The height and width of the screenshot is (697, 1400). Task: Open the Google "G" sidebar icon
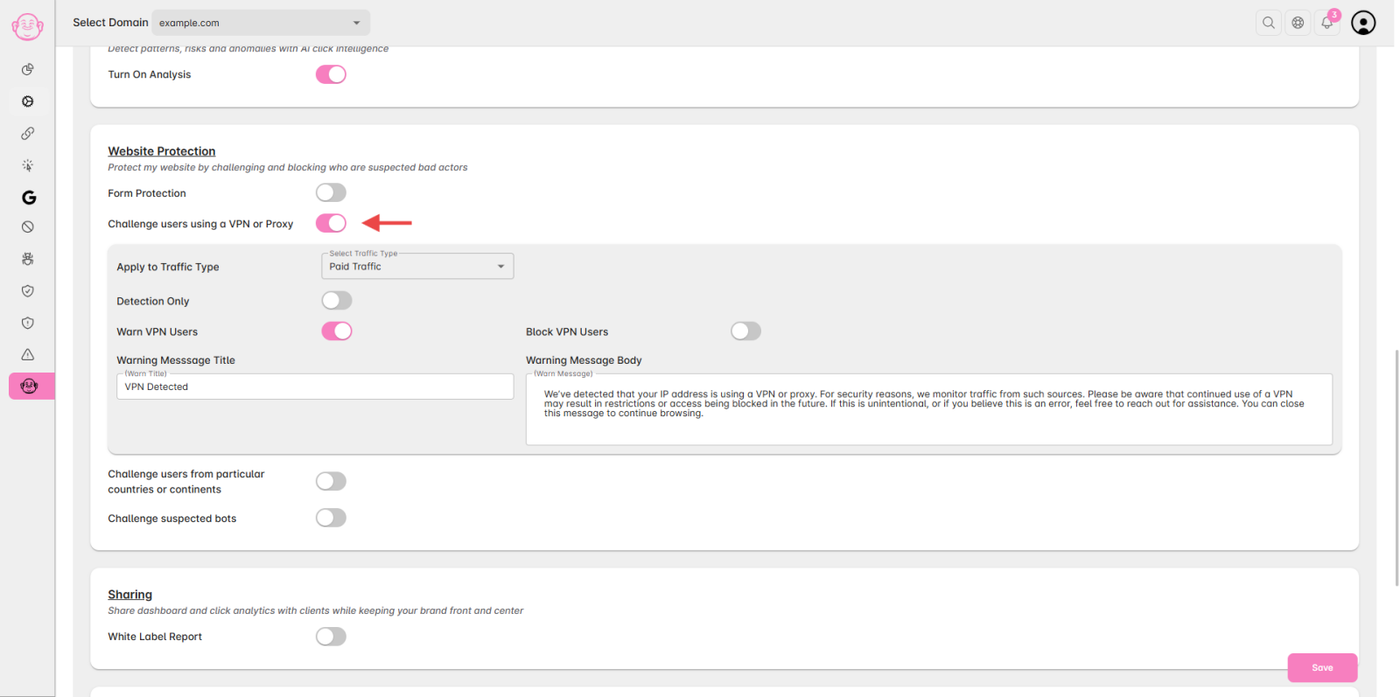pos(28,197)
